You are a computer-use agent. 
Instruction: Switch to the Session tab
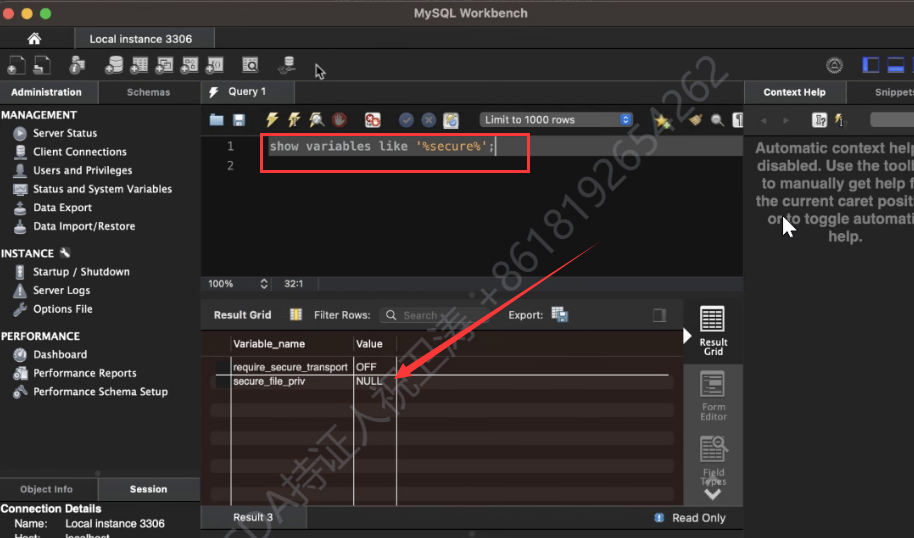coord(149,489)
